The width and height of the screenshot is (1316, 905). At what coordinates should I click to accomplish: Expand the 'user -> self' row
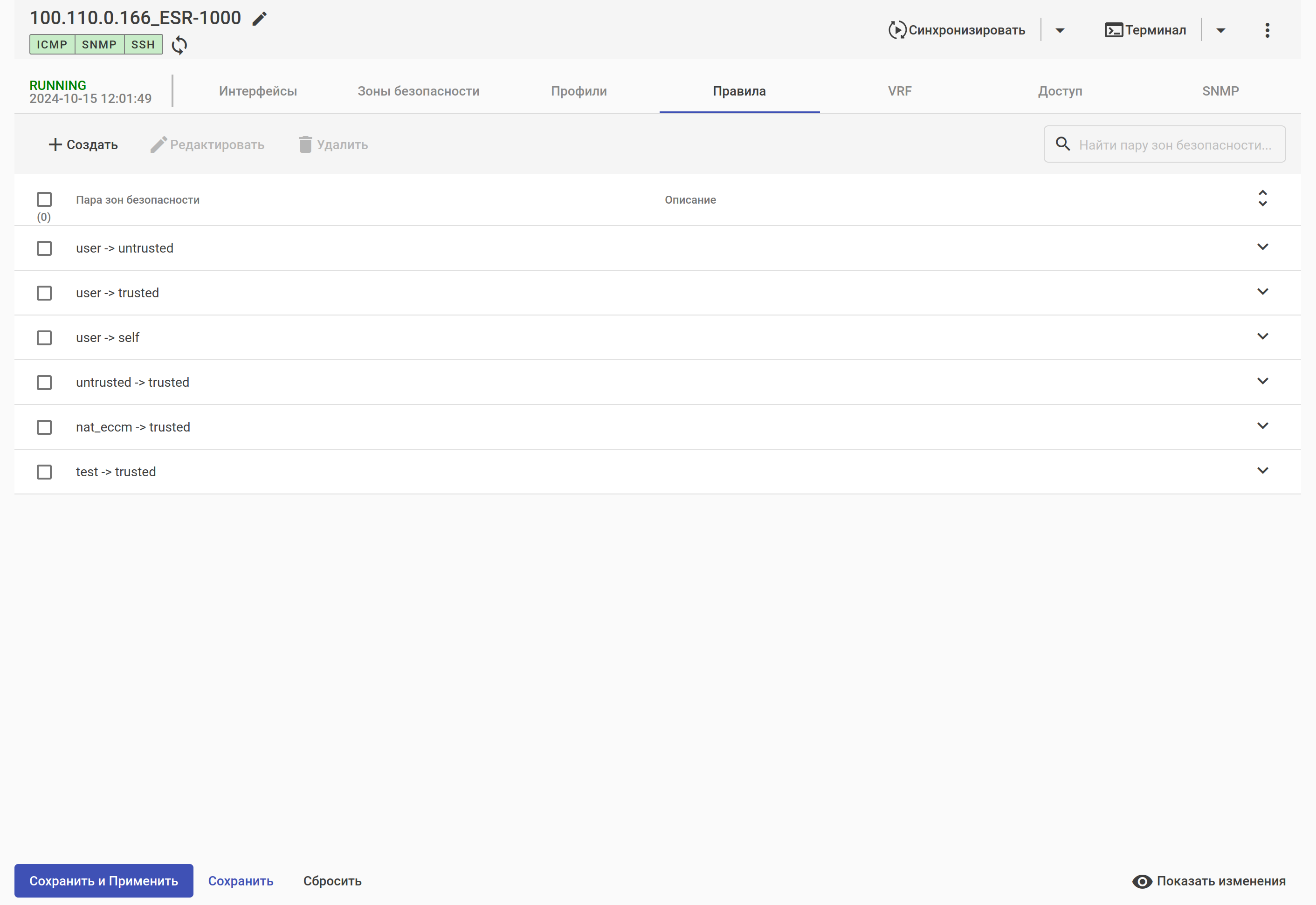1263,336
